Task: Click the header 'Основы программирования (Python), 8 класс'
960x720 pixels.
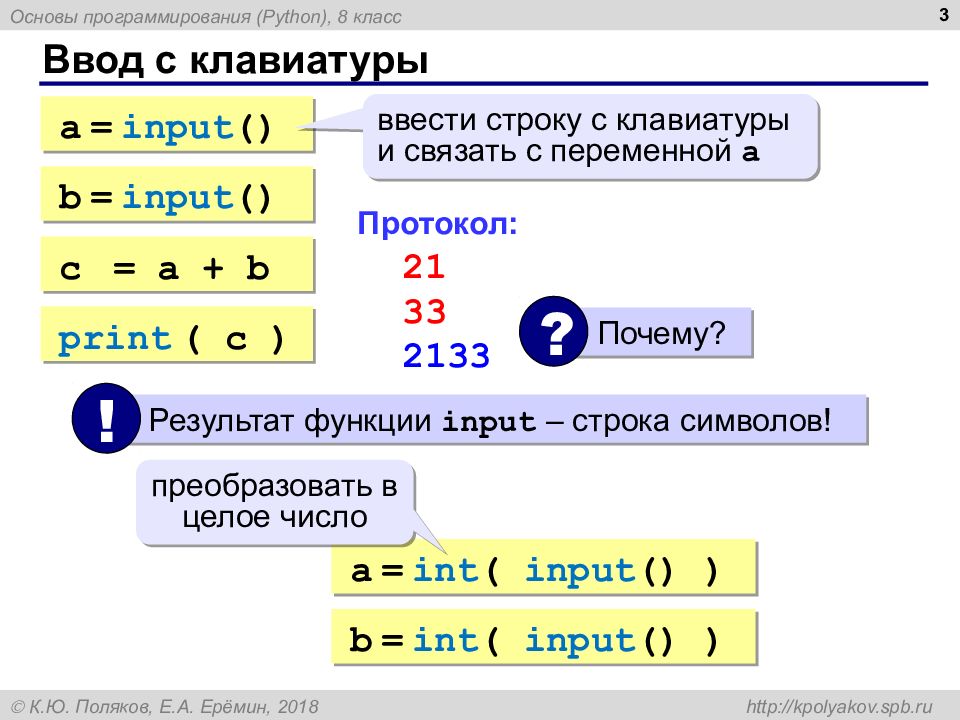Action: [x=206, y=17]
